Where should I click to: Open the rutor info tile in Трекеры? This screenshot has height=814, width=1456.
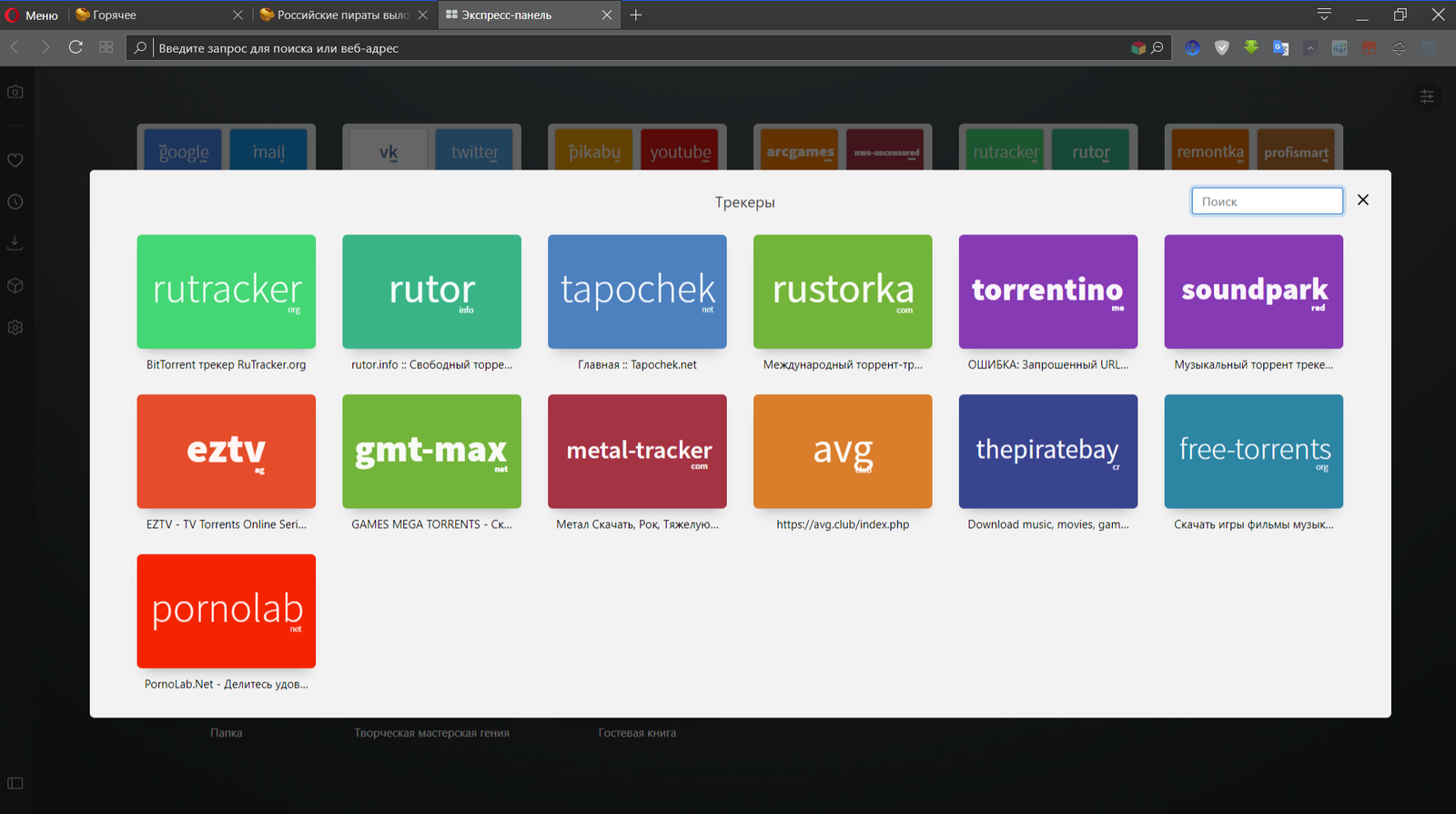pos(431,291)
